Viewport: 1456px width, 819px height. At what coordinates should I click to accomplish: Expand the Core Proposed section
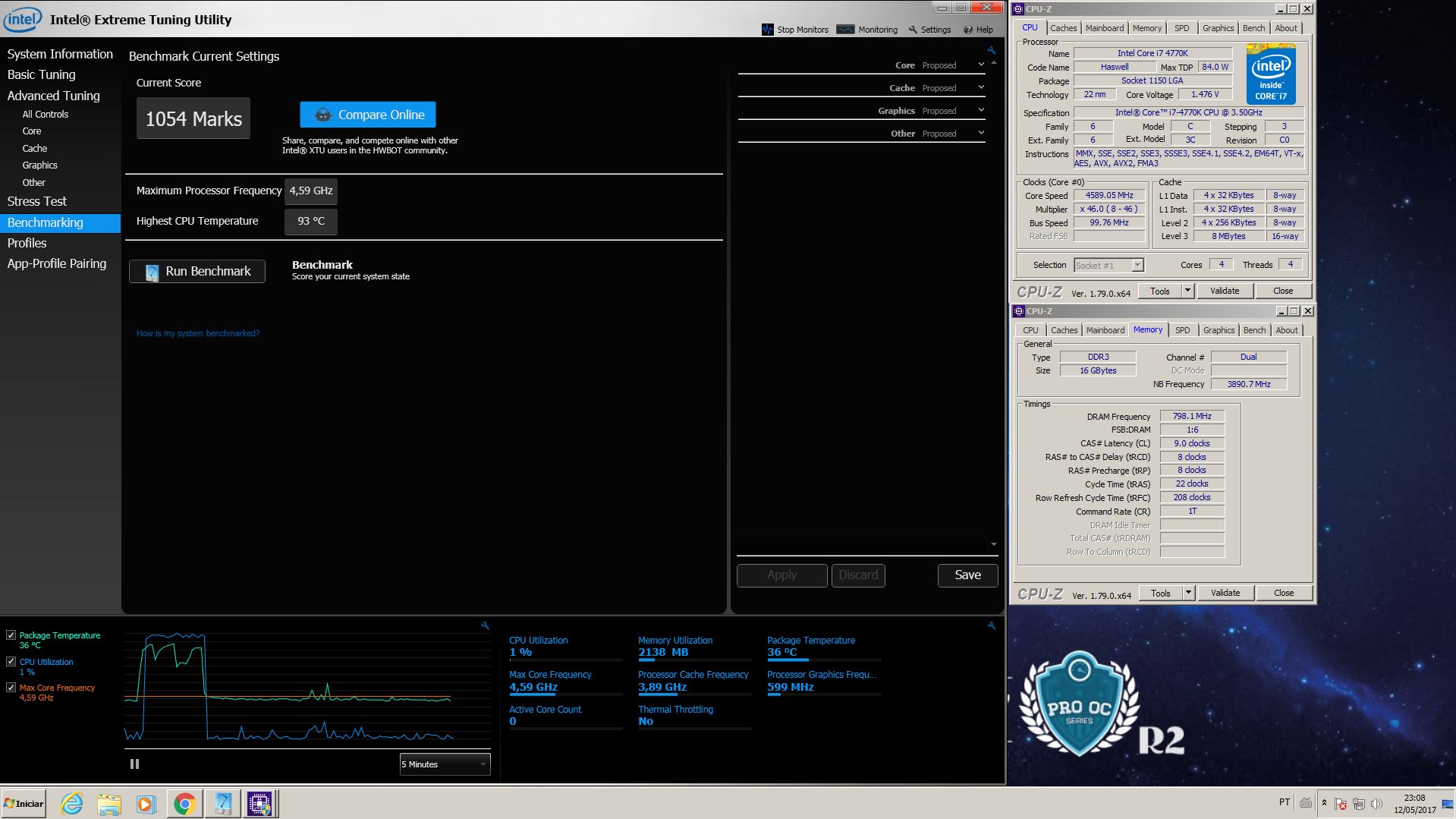[981, 65]
